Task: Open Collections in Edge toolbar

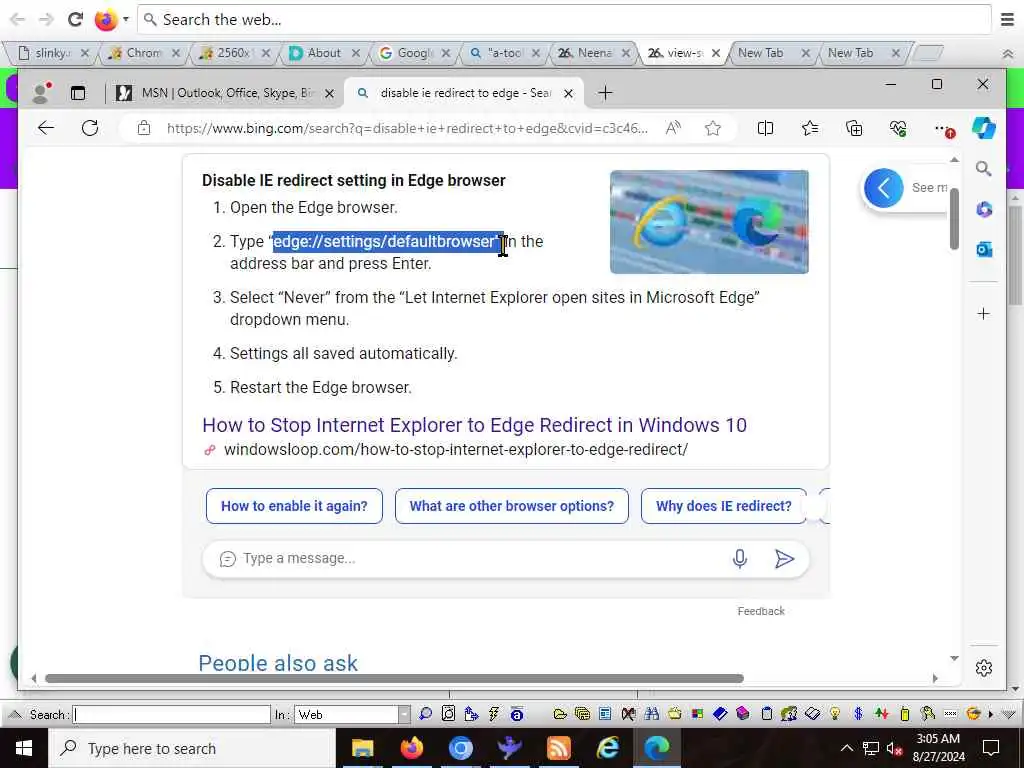Action: point(854,128)
